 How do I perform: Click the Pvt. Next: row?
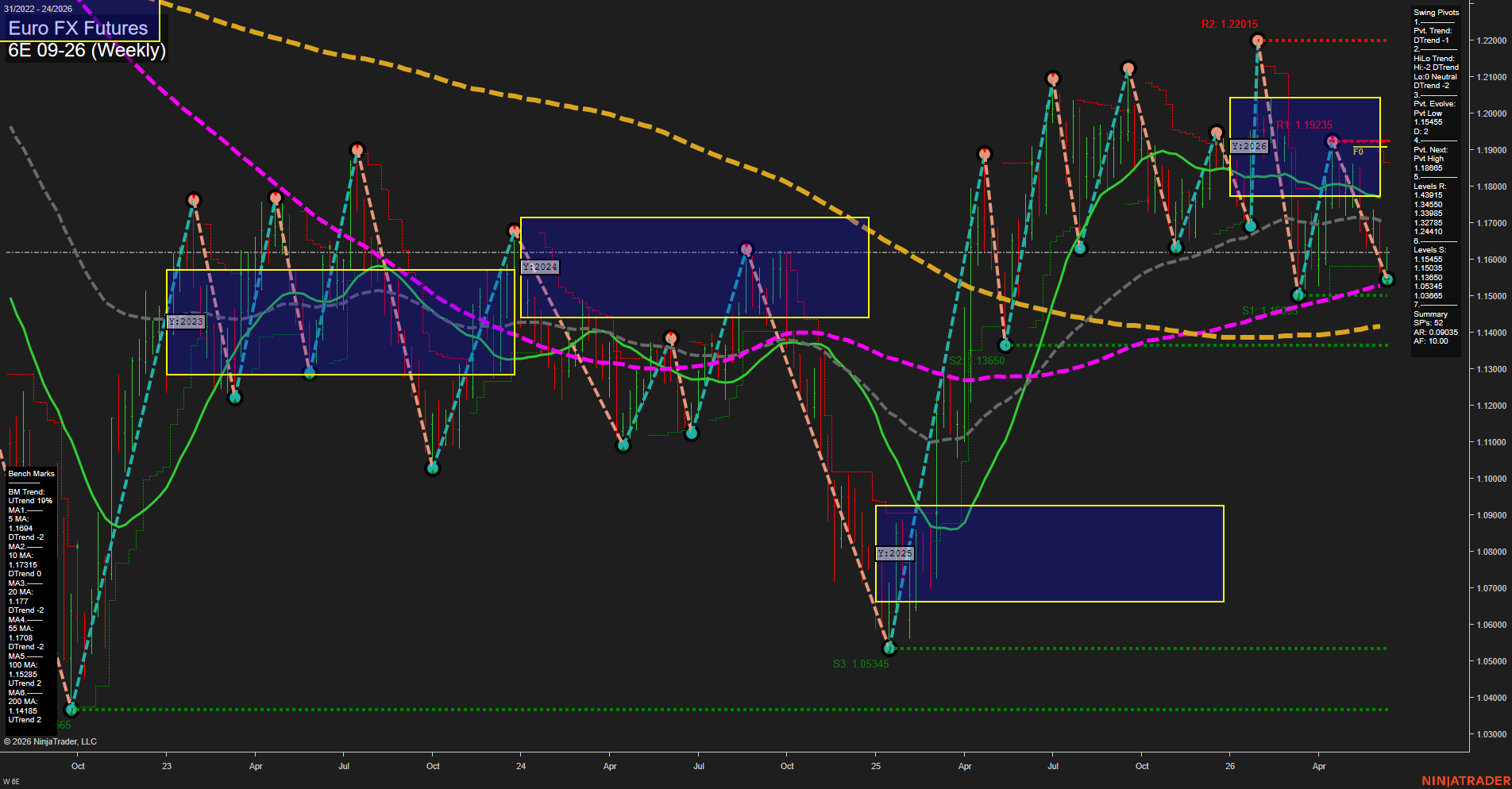tap(1431, 150)
